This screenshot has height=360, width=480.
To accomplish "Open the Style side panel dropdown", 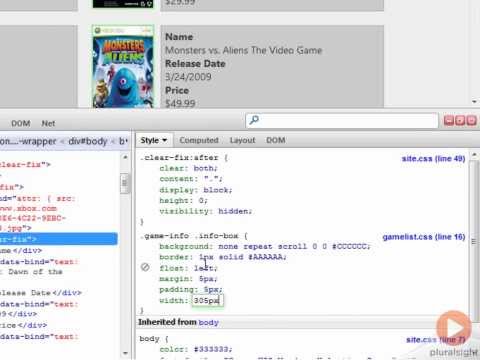I will (x=154, y=140).
